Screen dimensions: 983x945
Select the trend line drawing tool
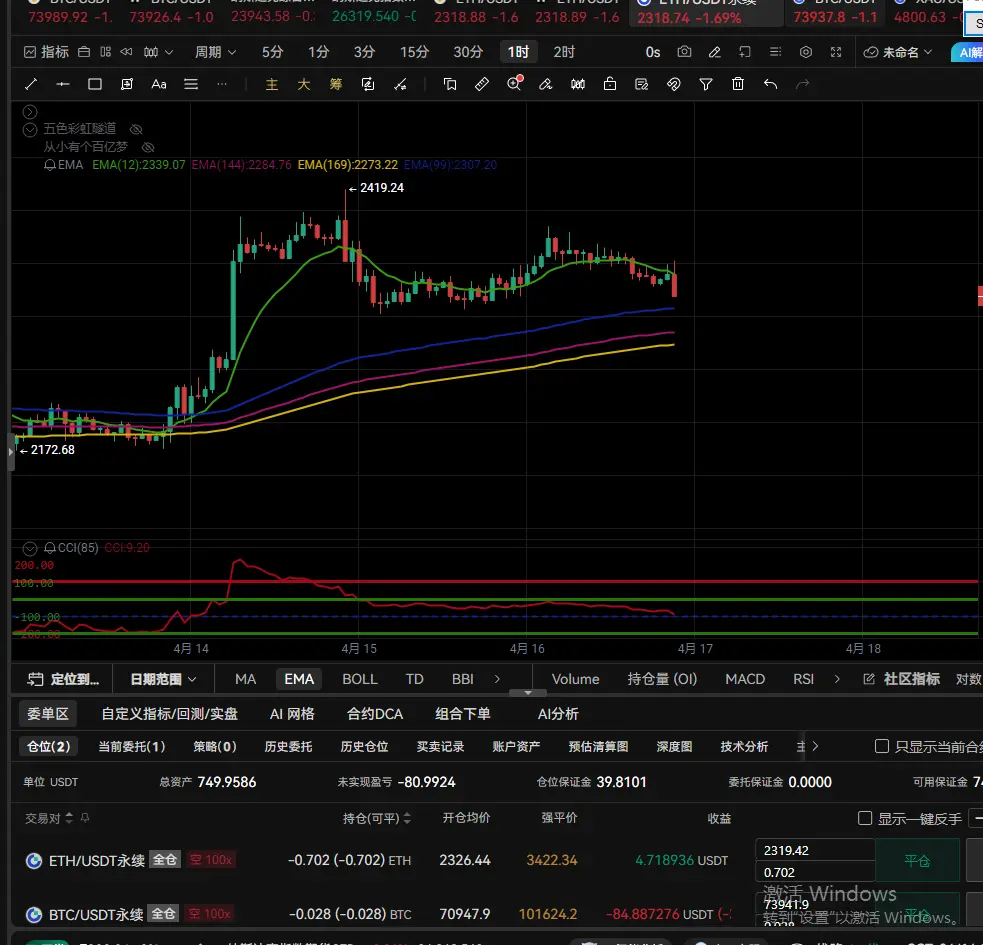[x=31, y=84]
